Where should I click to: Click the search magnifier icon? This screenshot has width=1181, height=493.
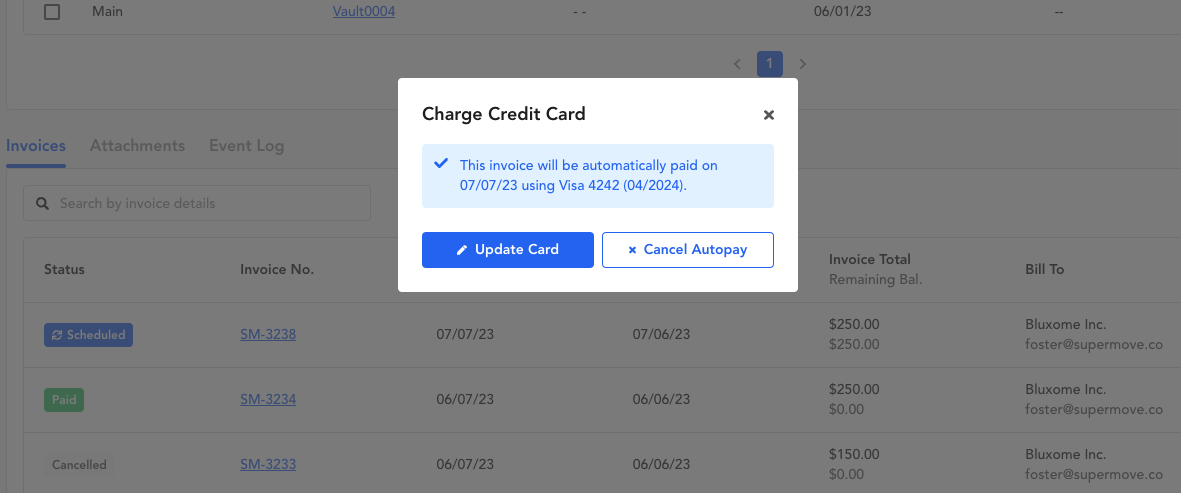point(44,203)
